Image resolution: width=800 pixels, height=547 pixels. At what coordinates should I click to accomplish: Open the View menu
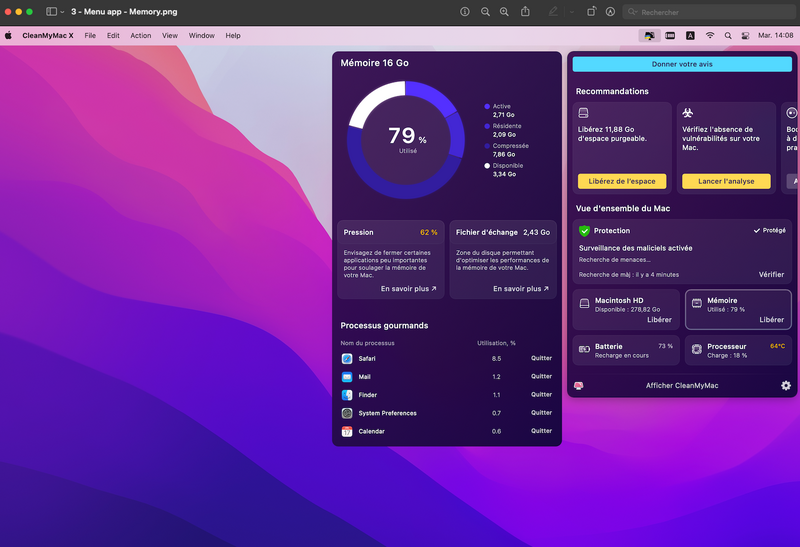(x=170, y=35)
